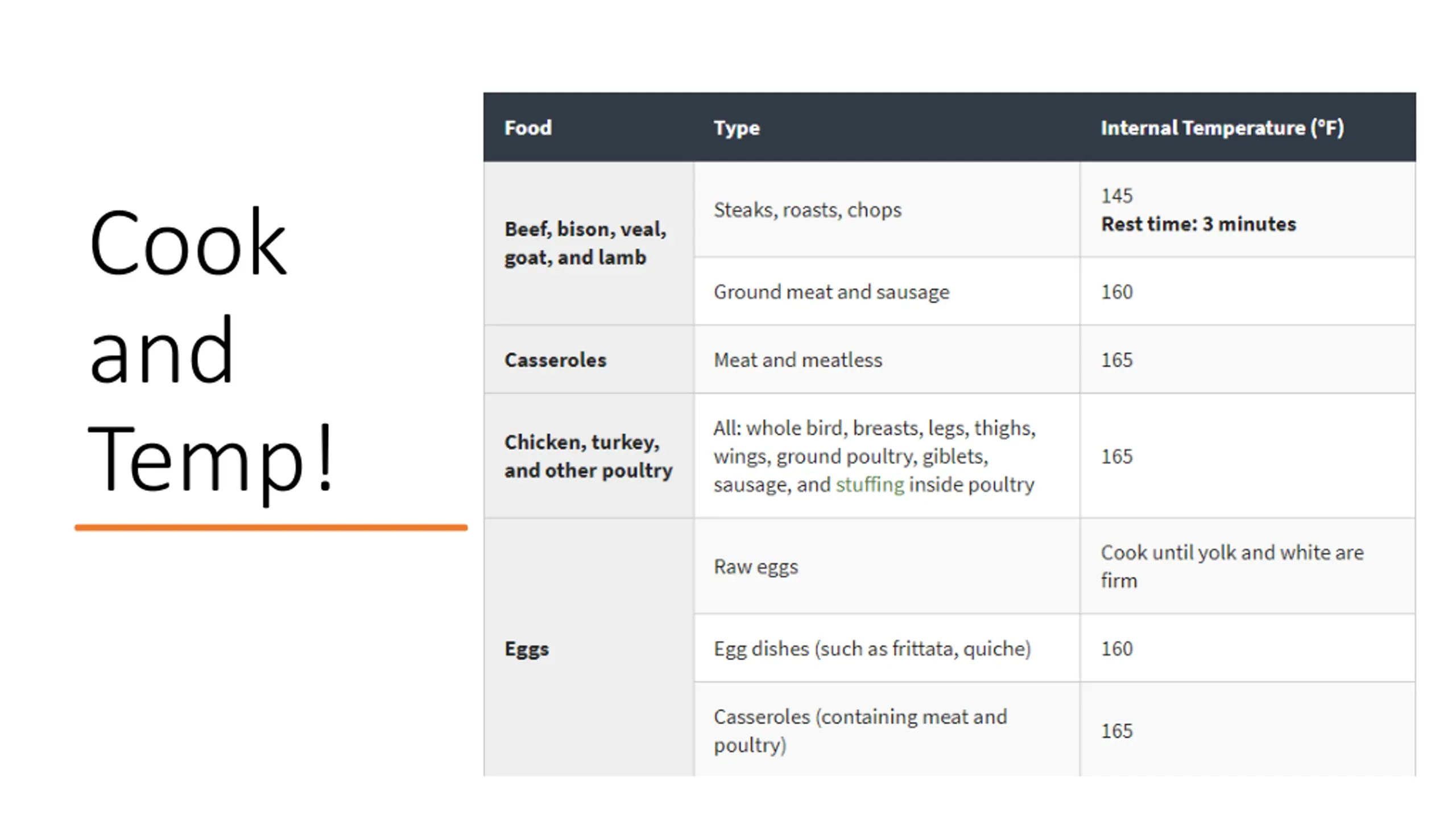
Task: Click the "Rest time: 3 minutes" text
Action: pos(1198,224)
